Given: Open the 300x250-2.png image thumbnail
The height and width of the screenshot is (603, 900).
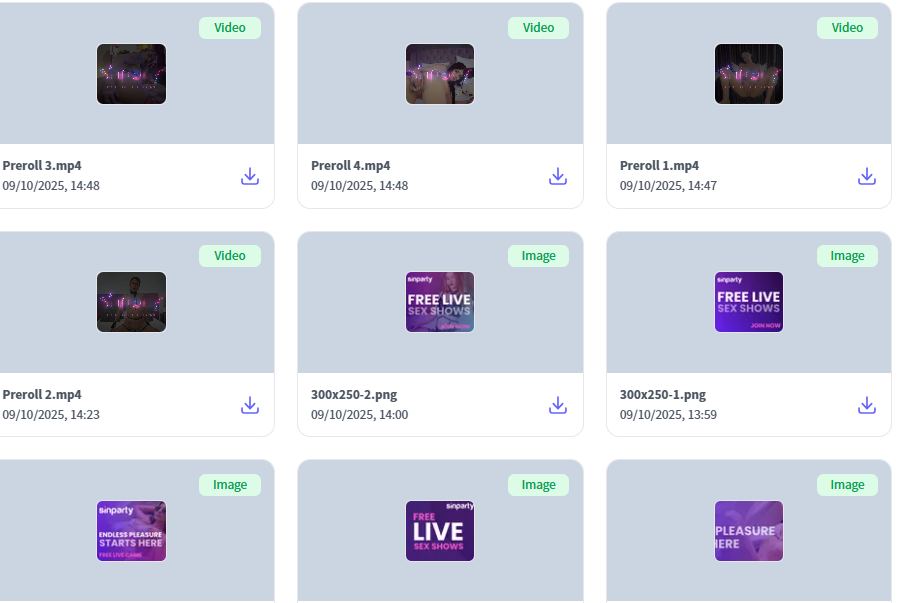Looking at the screenshot, I should [x=440, y=302].
